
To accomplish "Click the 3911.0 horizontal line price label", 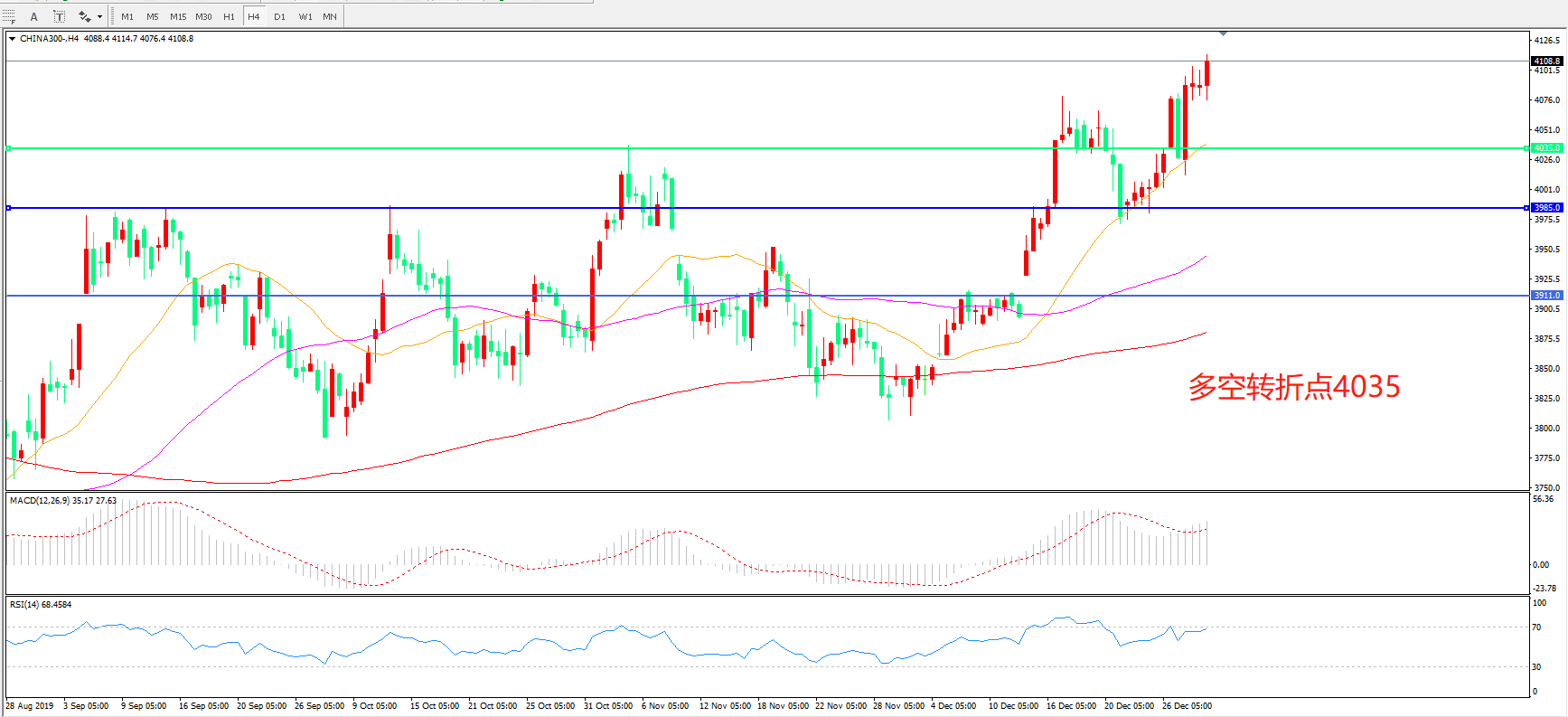I will click(1546, 296).
